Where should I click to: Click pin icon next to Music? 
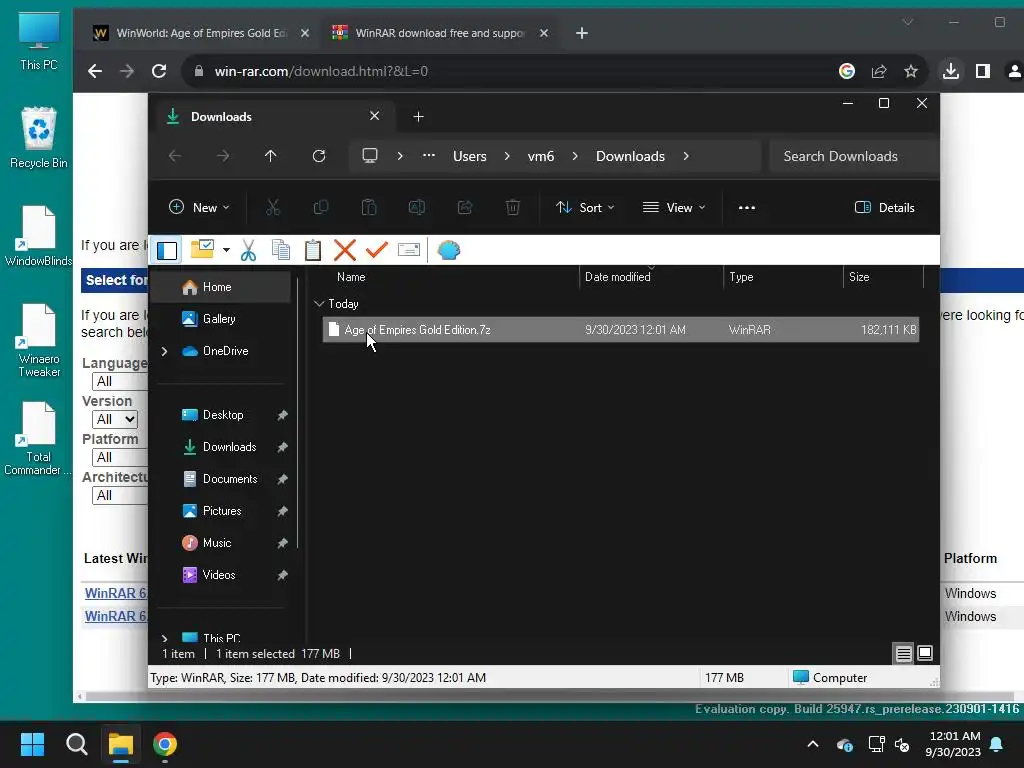pos(282,543)
